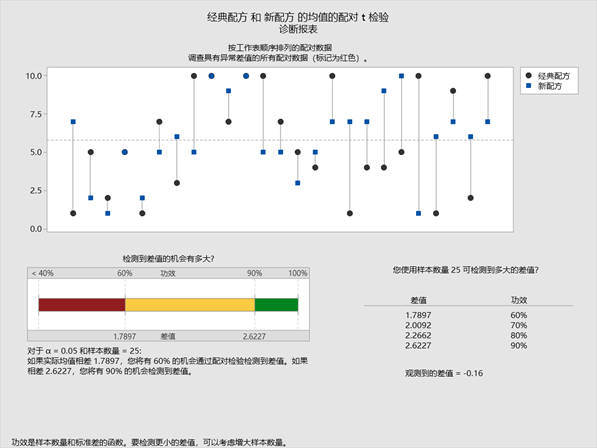This screenshot has height=448, width=597.
Task: Click the 60% table cell
Action: pyautogui.click(x=519, y=316)
